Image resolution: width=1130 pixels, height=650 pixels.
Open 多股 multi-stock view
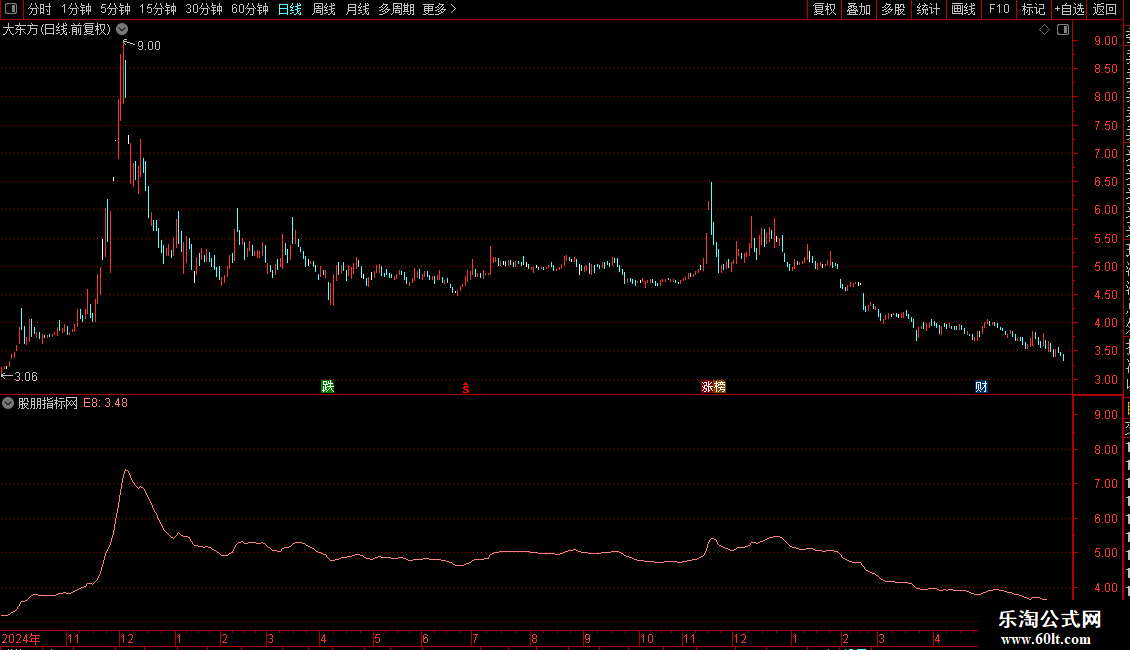pos(894,9)
